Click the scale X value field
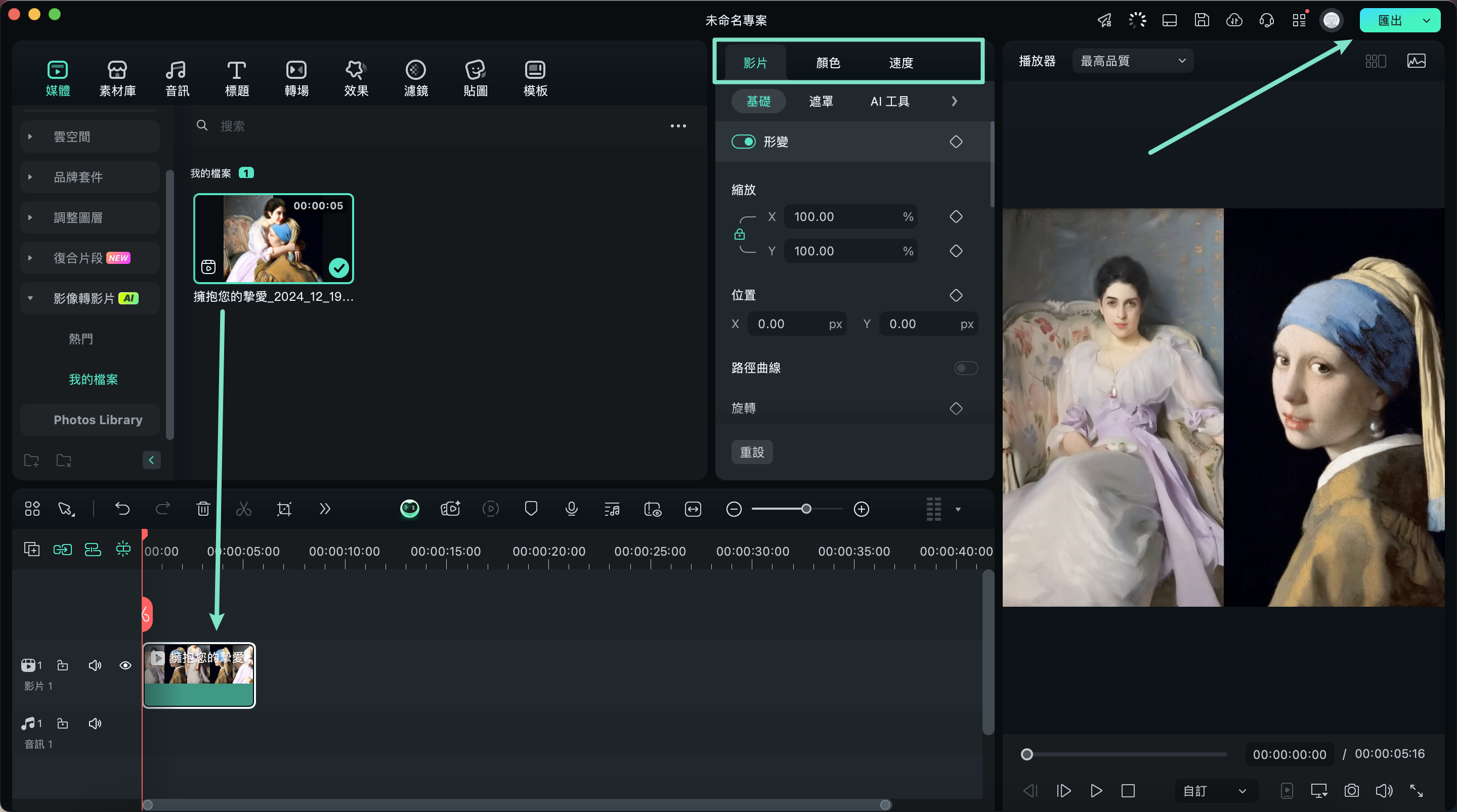This screenshot has width=1457, height=812. [x=850, y=216]
